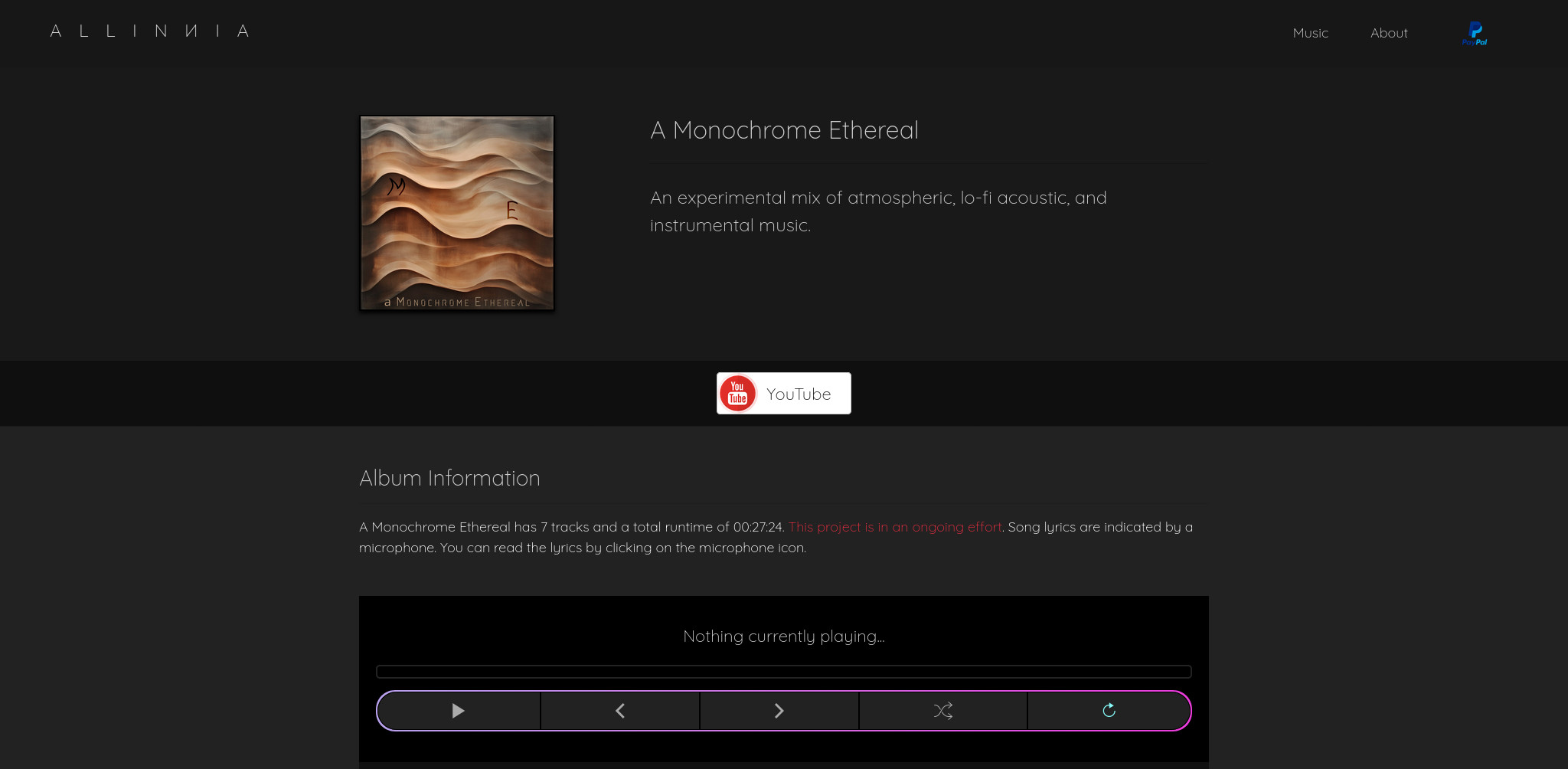Toggle shuffle mode in the player

(942, 711)
